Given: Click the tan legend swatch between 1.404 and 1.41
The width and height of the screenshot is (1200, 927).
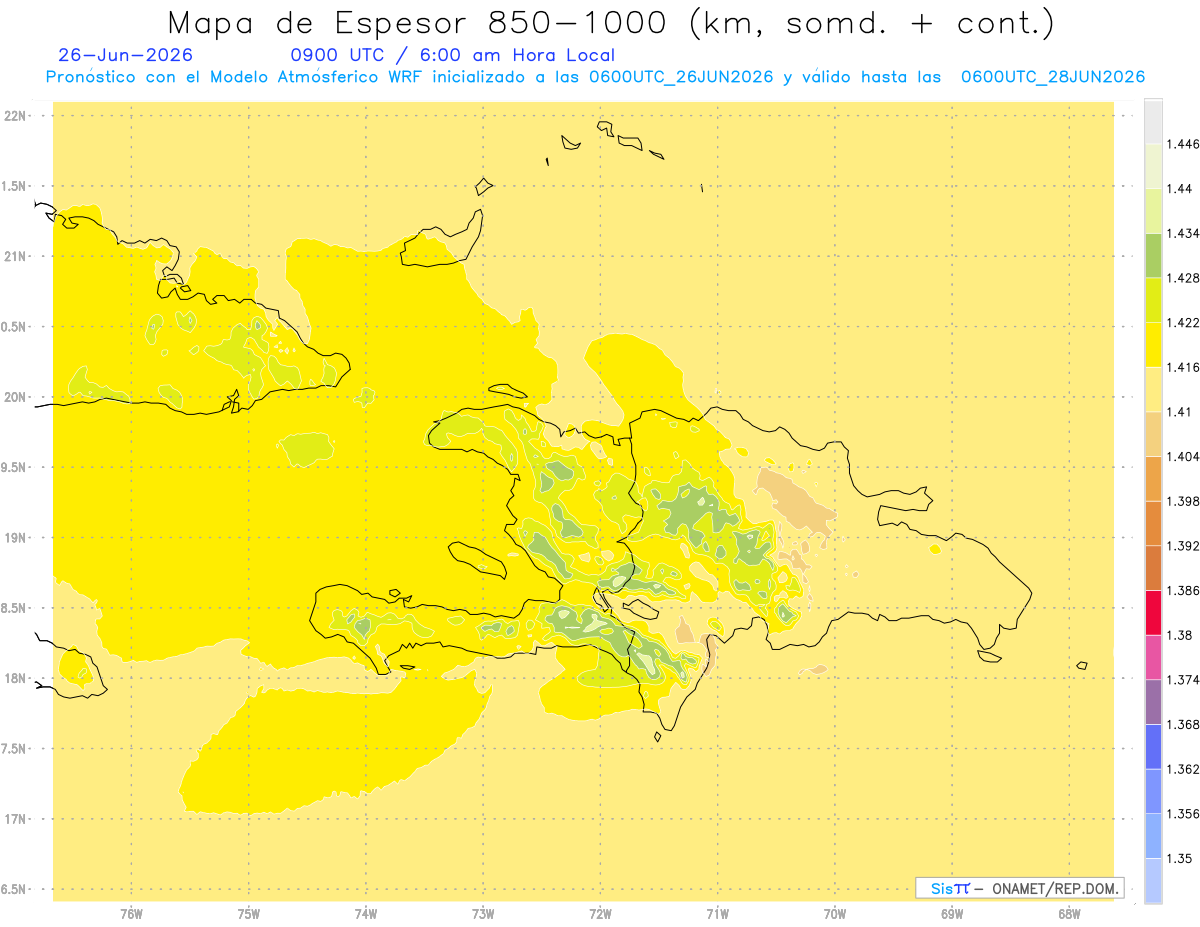Looking at the screenshot, I should point(1153,434).
